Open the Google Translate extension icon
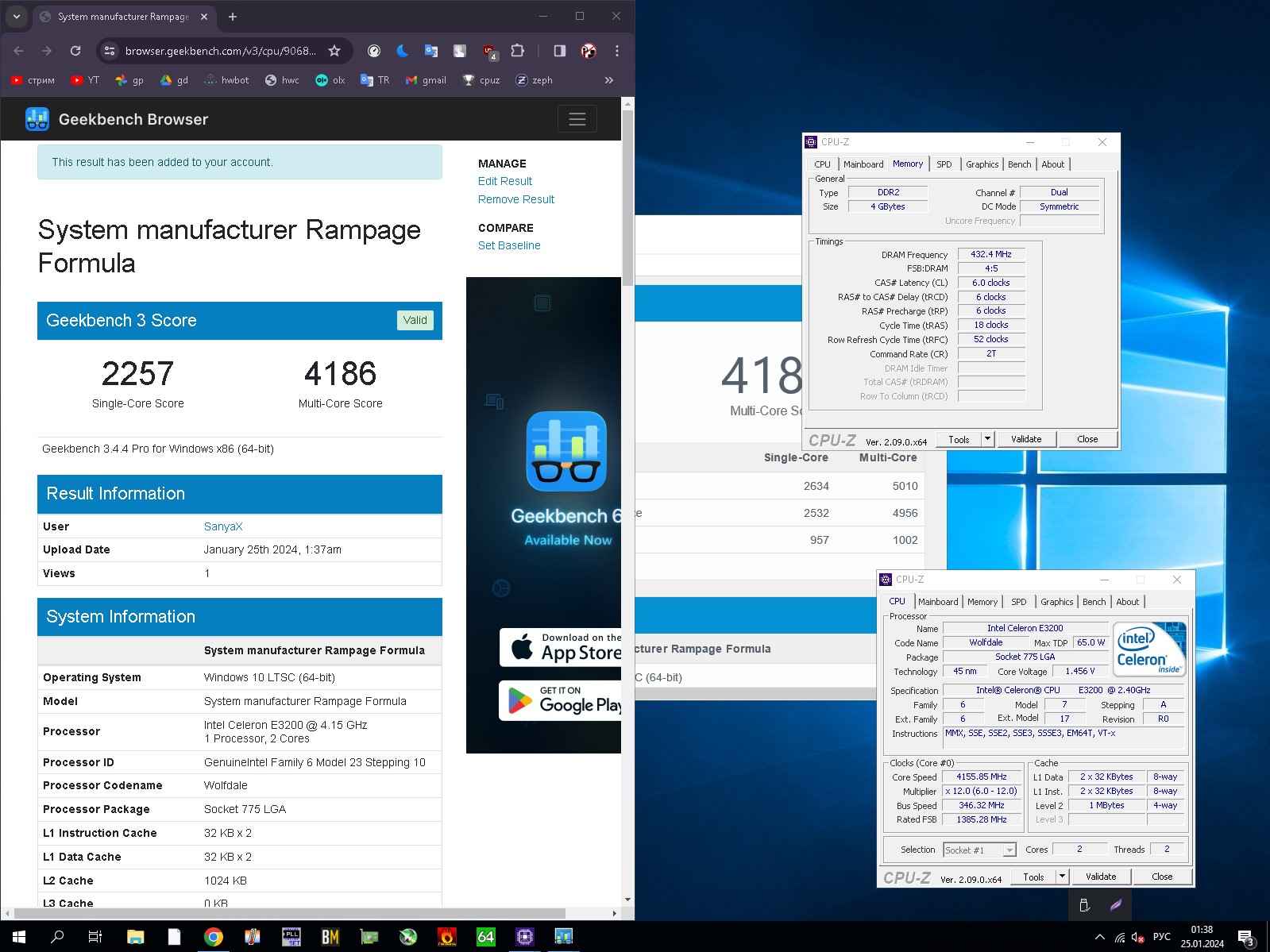This screenshot has width=1270, height=952. point(431,51)
